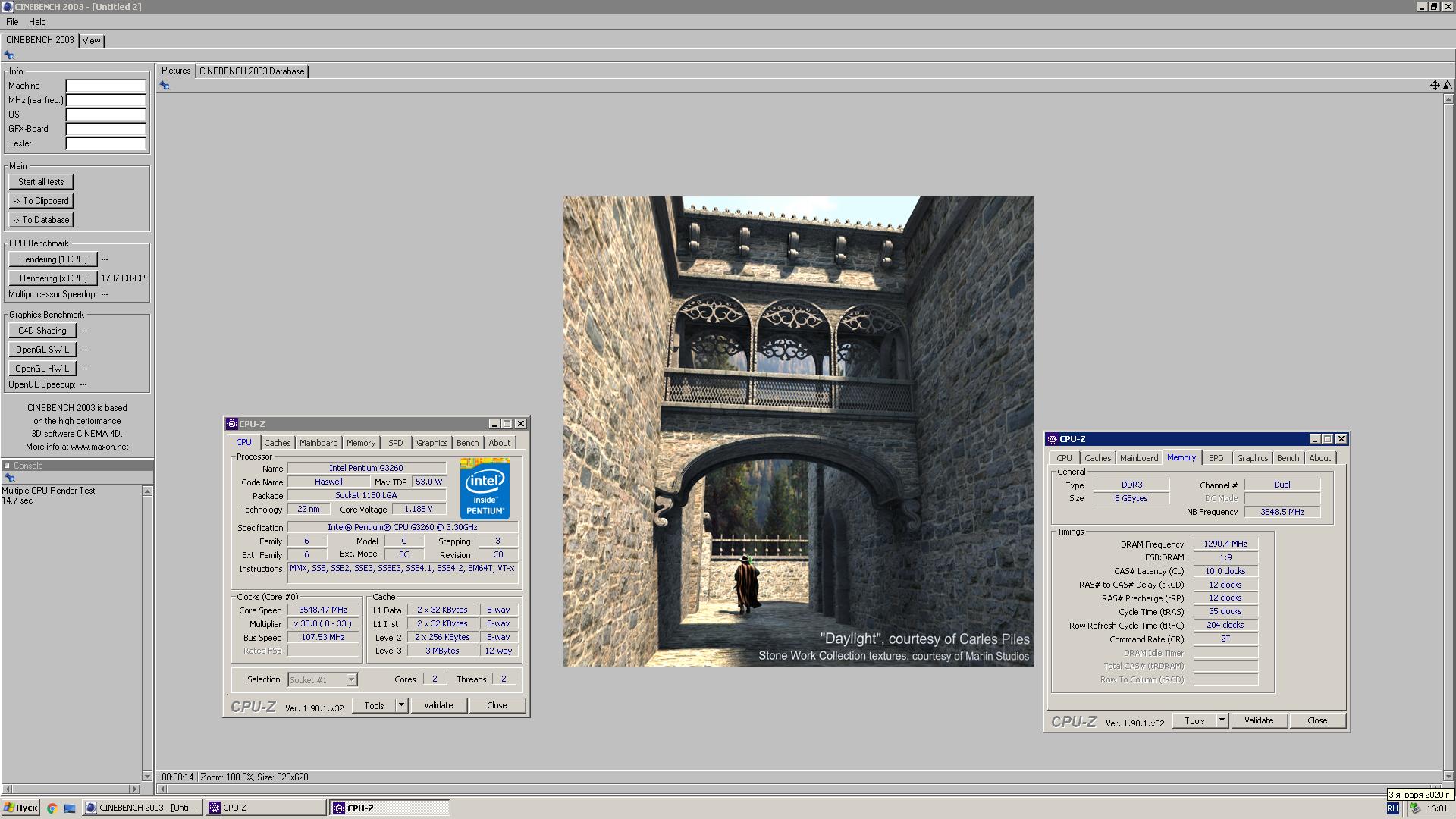Viewport: 1456px width, 819px height.
Task: Click the pin icon below CINEBENCH 2003 tab
Action: pos(9,55)
